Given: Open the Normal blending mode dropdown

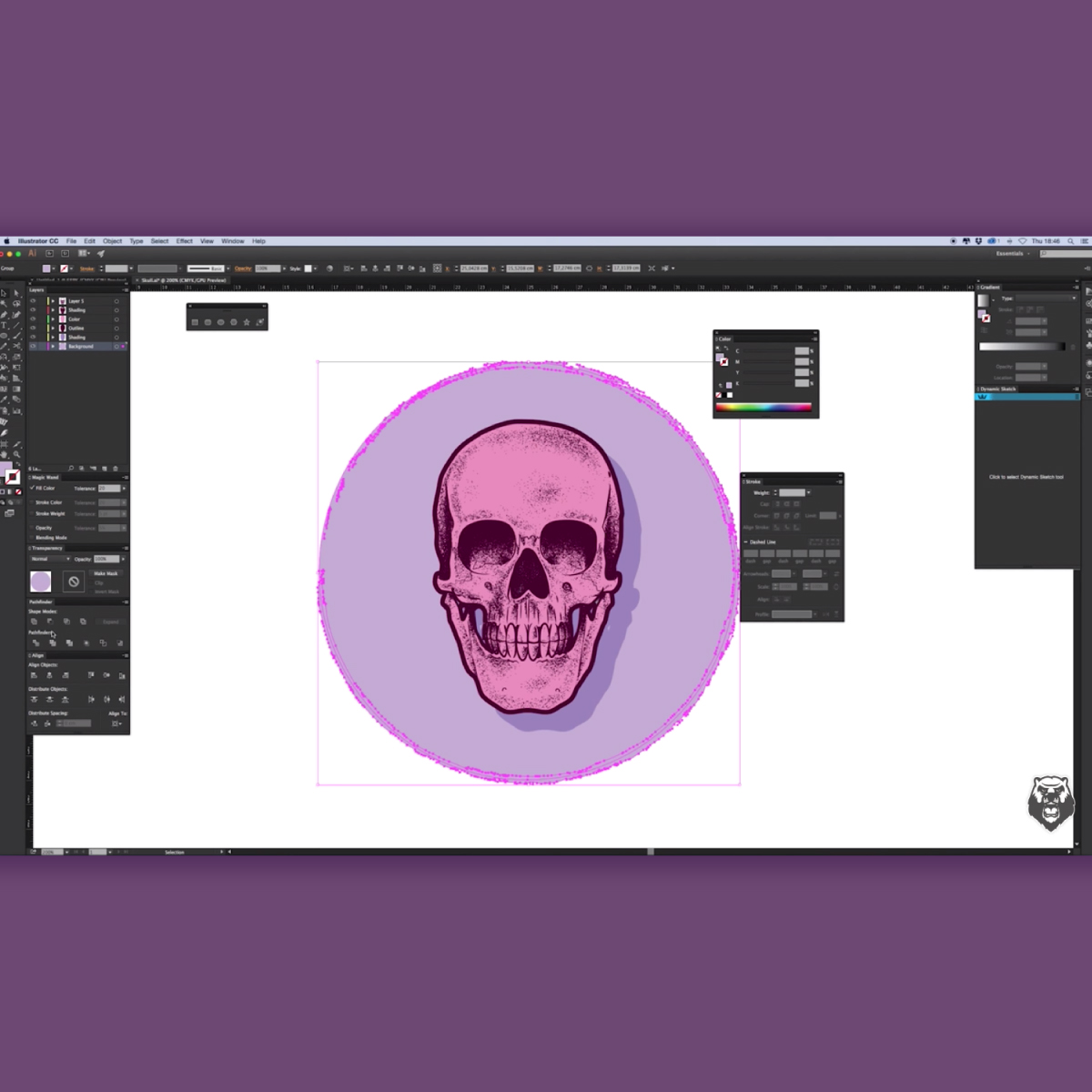Looking at the screenshot, I should [49, 559].
